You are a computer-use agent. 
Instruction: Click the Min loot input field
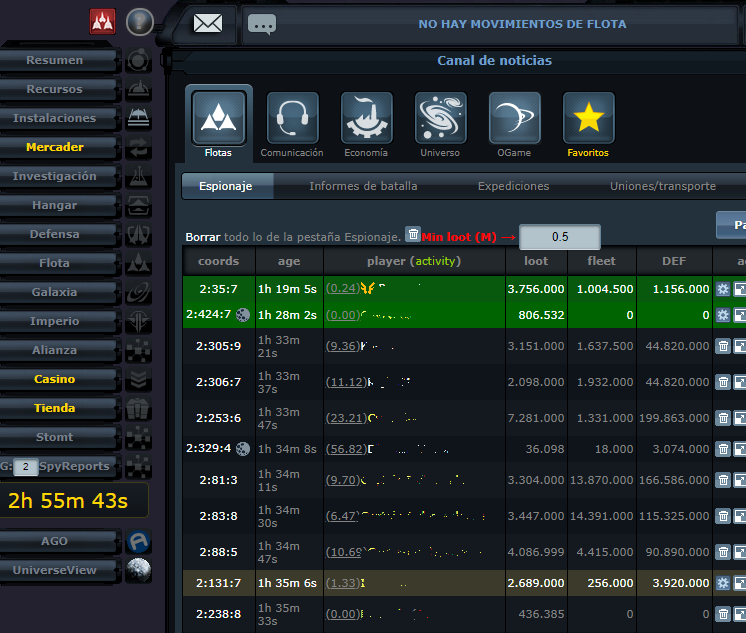(560, 237)
